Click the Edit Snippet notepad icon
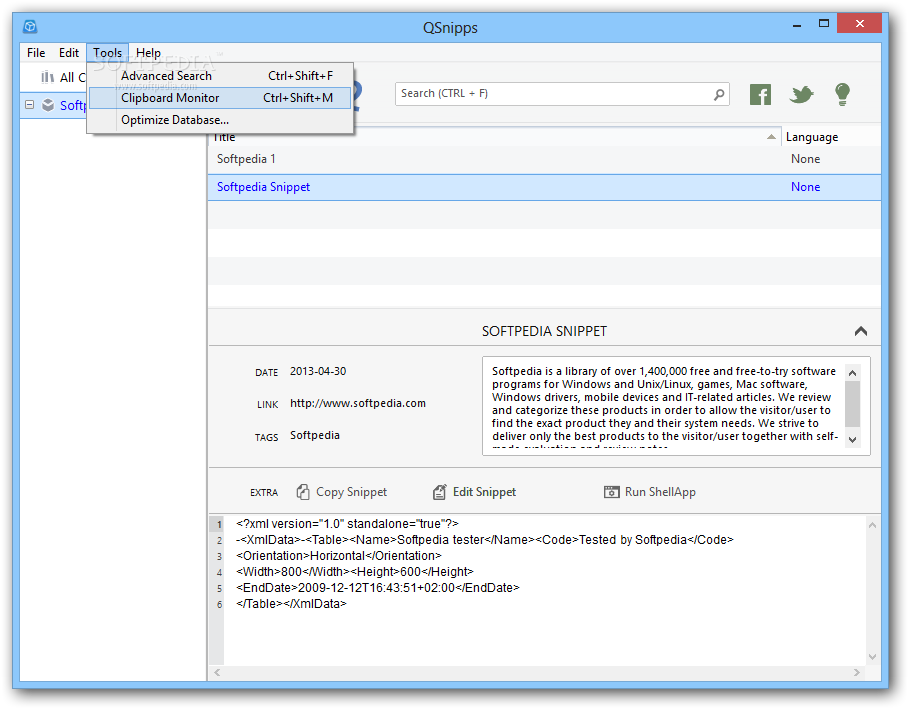Image resolution: width=909 pixels, height=709 pixels. click(x=439, y=492)
